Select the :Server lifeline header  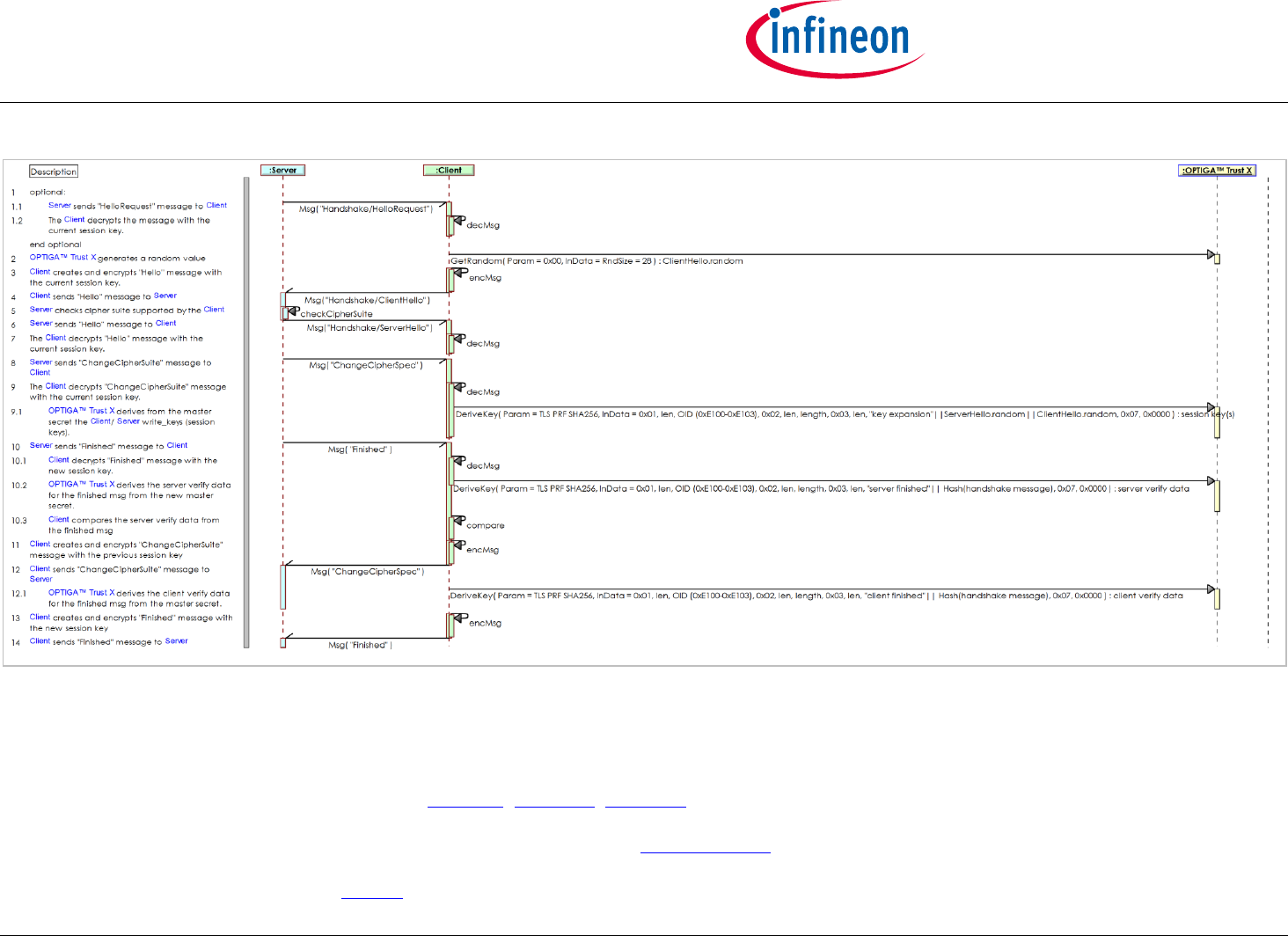[283, 171]
